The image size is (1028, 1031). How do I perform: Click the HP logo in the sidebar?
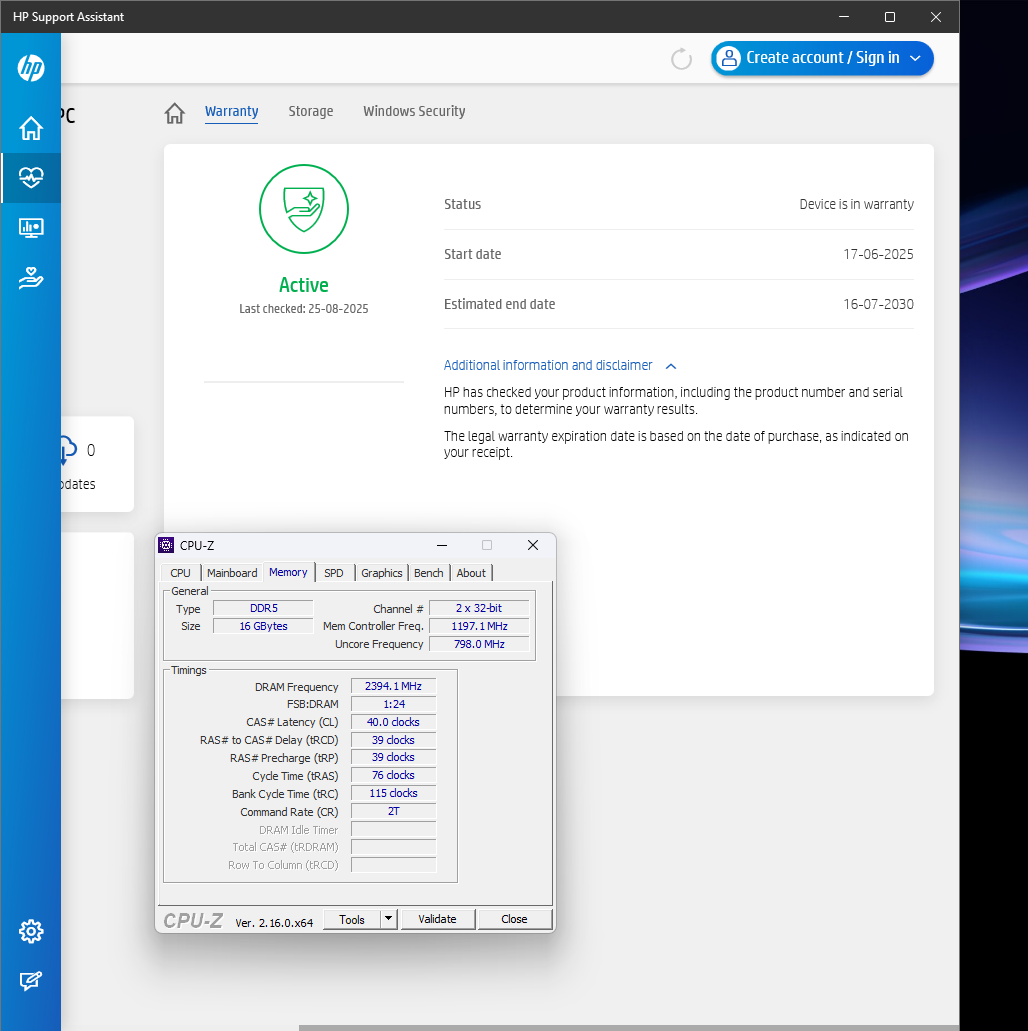tap(31, 68)
